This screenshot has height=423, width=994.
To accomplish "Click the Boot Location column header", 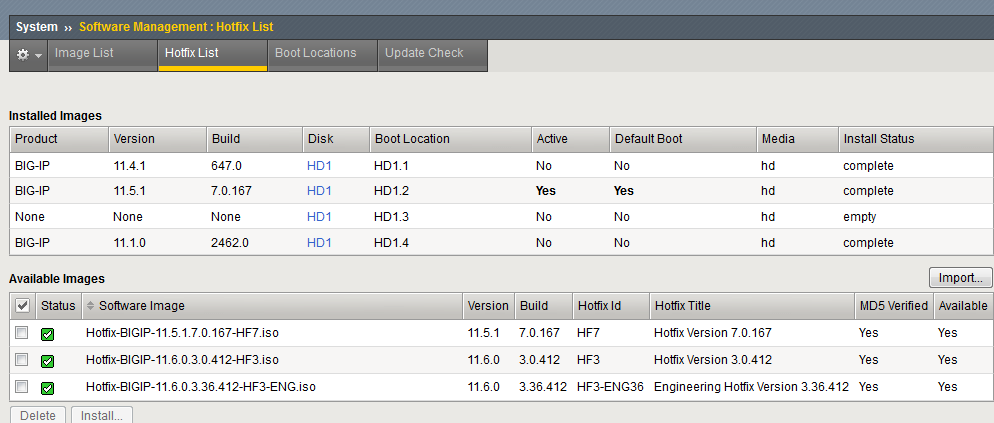I will click(450, 139).
